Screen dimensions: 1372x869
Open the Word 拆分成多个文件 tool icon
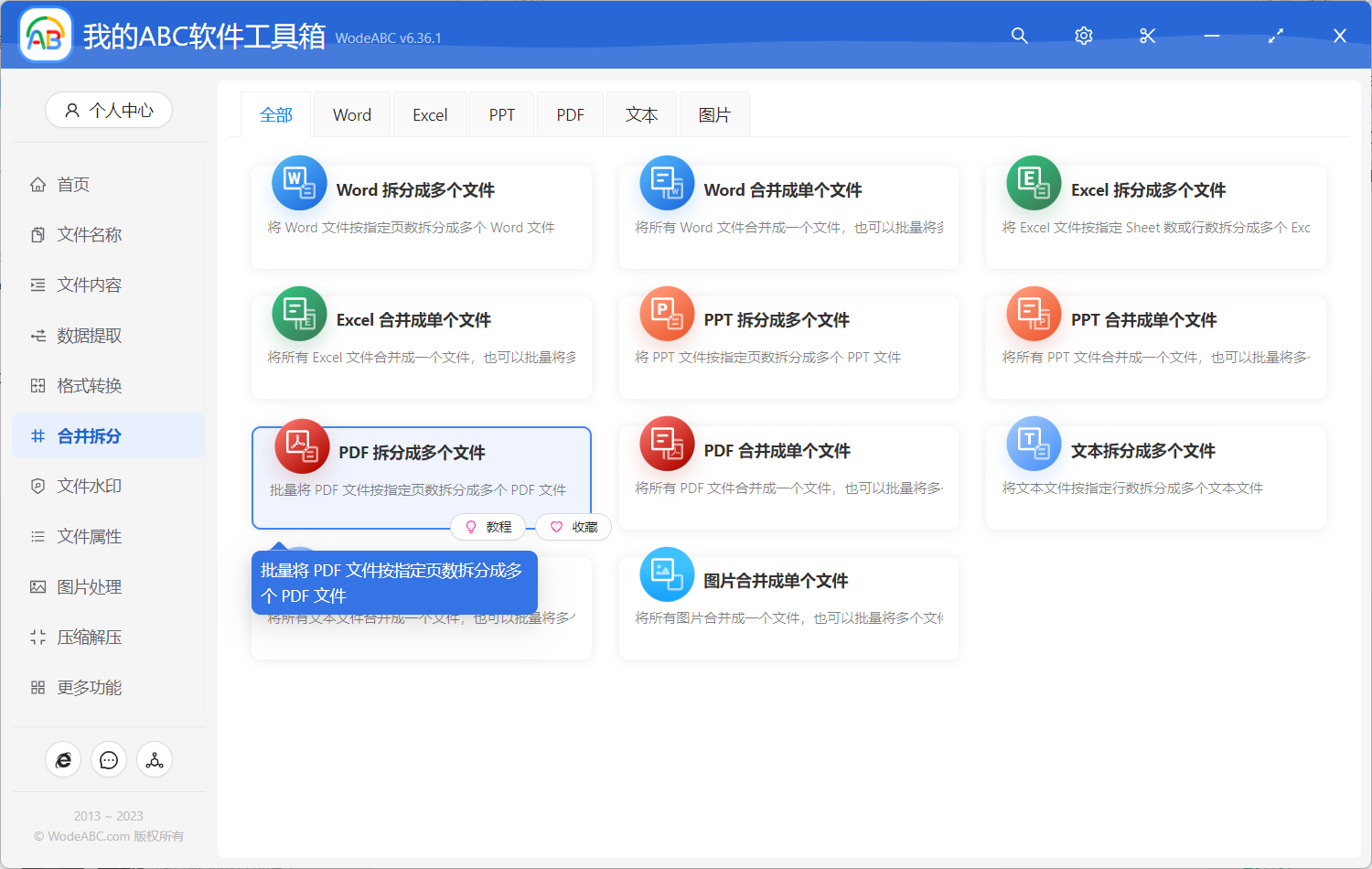[299, 182]
